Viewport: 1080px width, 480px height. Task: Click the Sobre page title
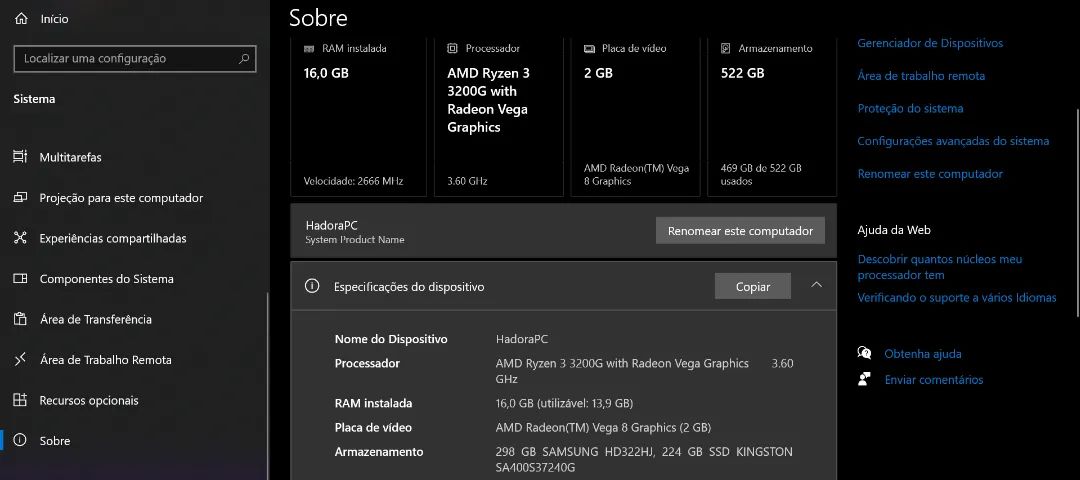click(x=318, y=18)
